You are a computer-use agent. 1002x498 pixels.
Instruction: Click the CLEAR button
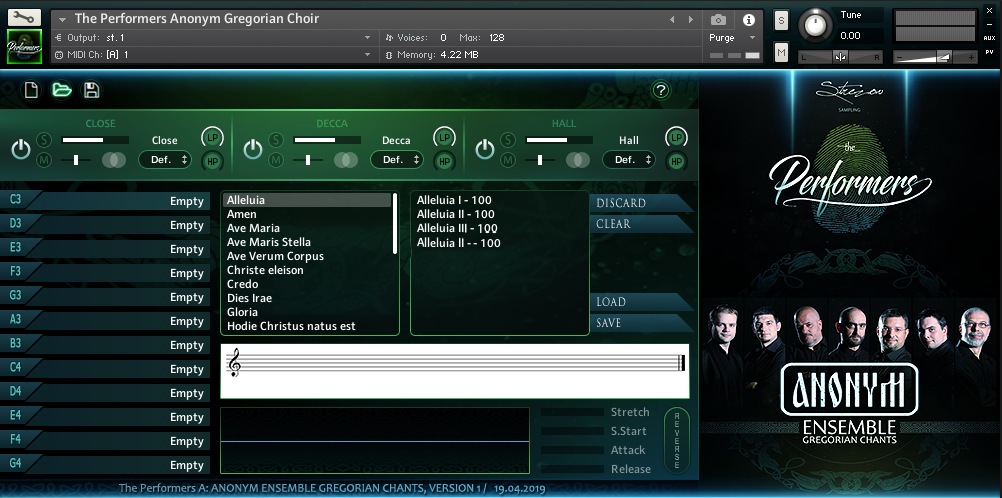[x=641, y=224]
